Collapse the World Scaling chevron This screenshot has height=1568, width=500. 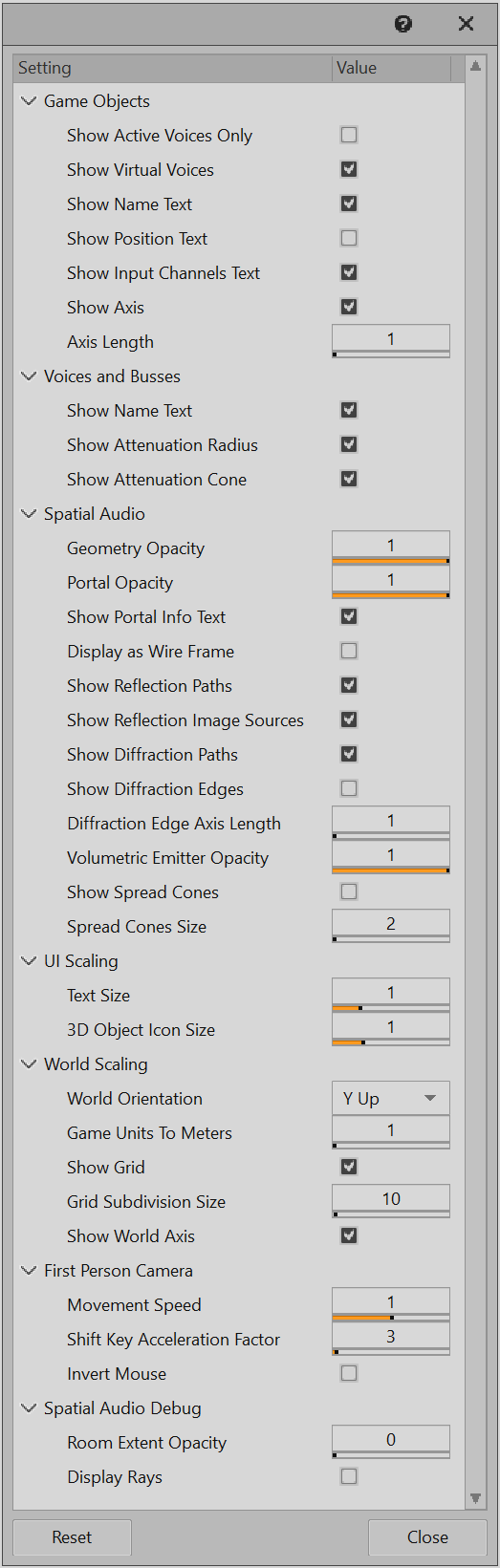(29, 1063)
